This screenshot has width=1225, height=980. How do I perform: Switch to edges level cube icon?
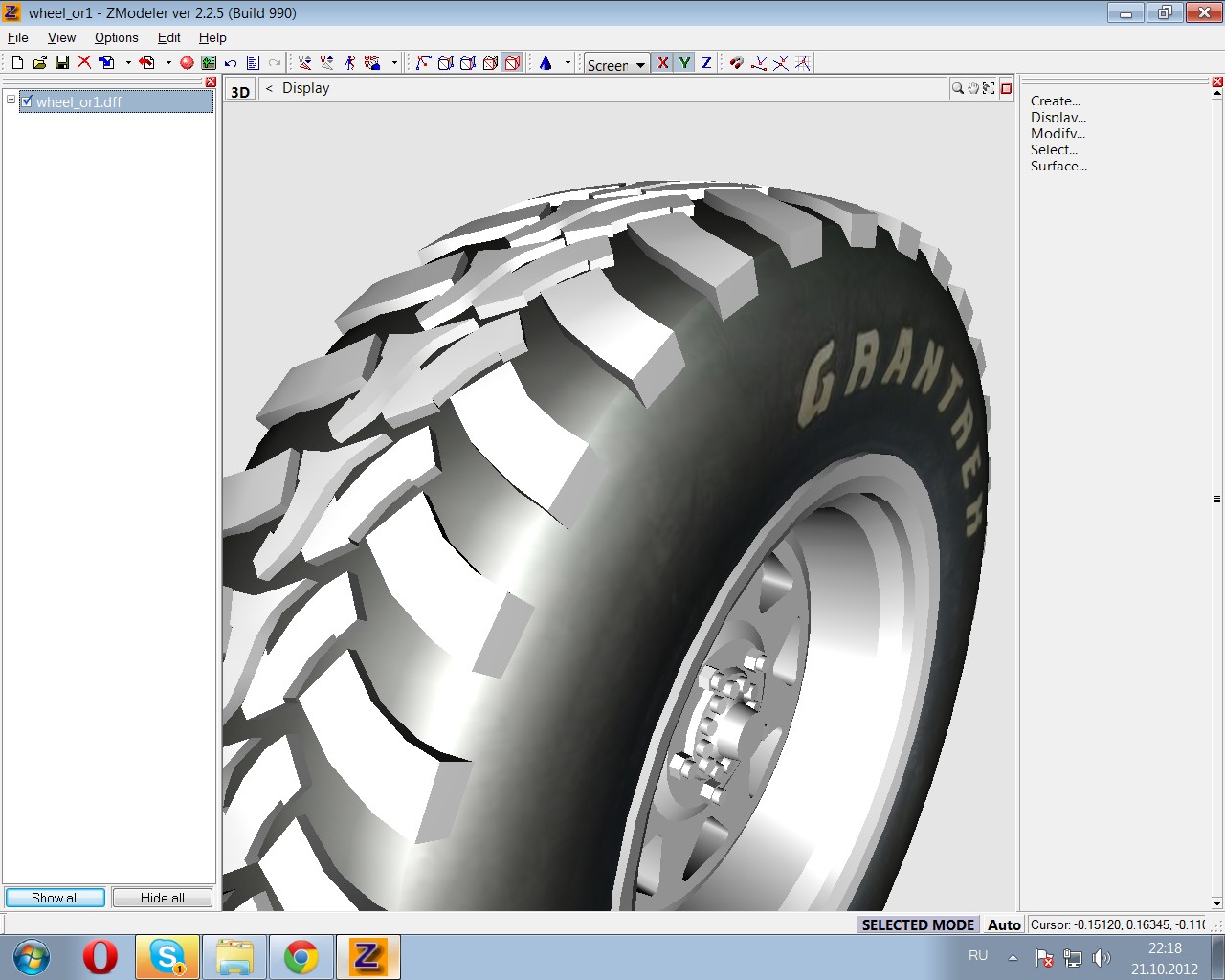pyautogui.click(x=446, y=63)
